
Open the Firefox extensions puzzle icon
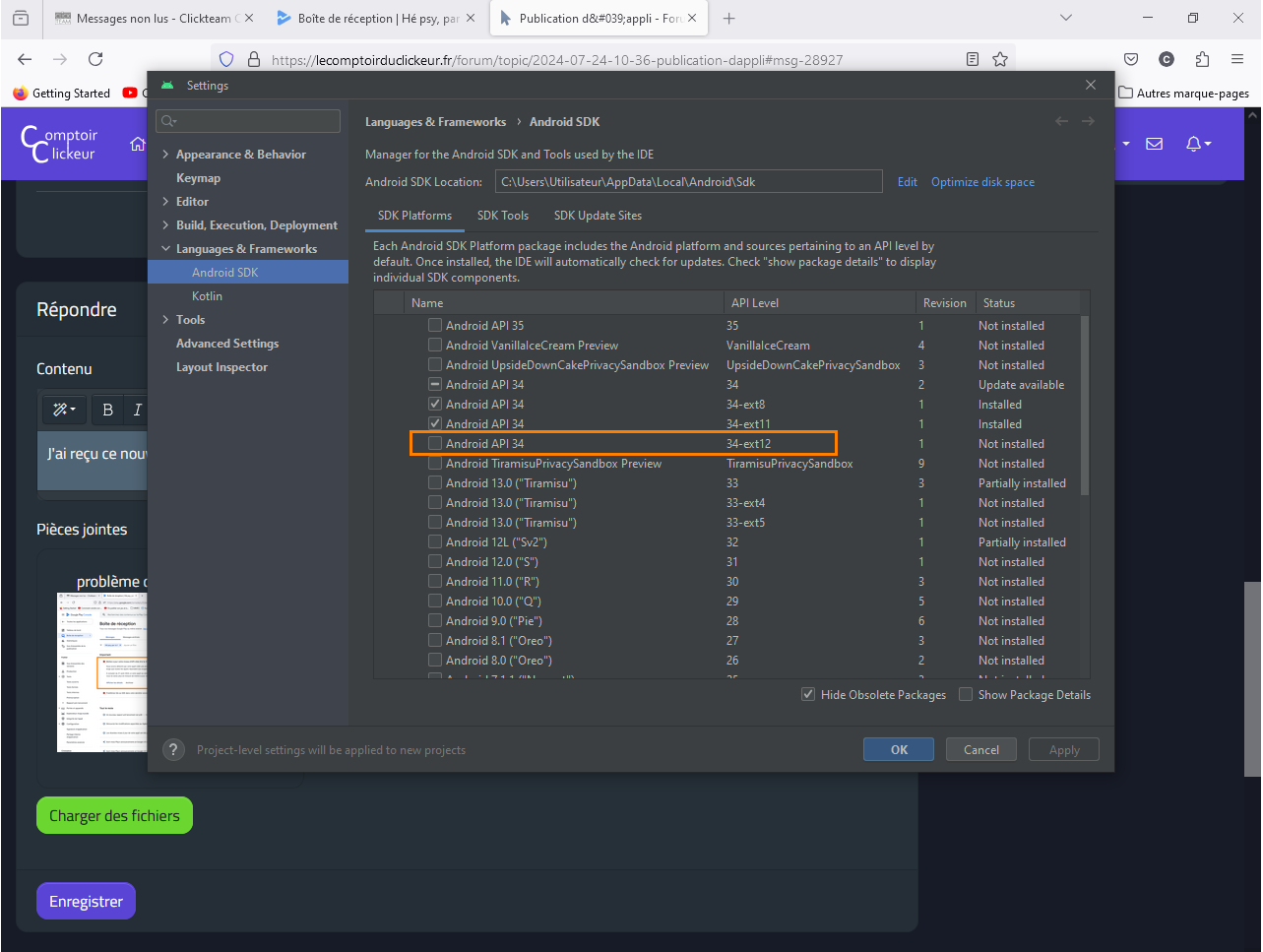[1202, 59]
